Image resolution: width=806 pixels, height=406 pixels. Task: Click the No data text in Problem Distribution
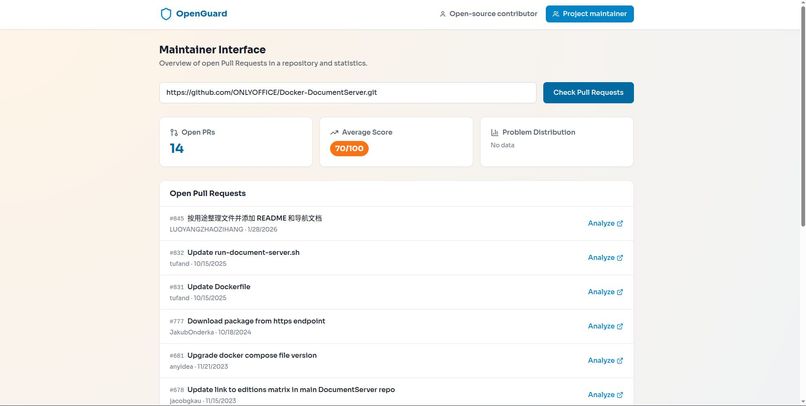coord(502,145)
